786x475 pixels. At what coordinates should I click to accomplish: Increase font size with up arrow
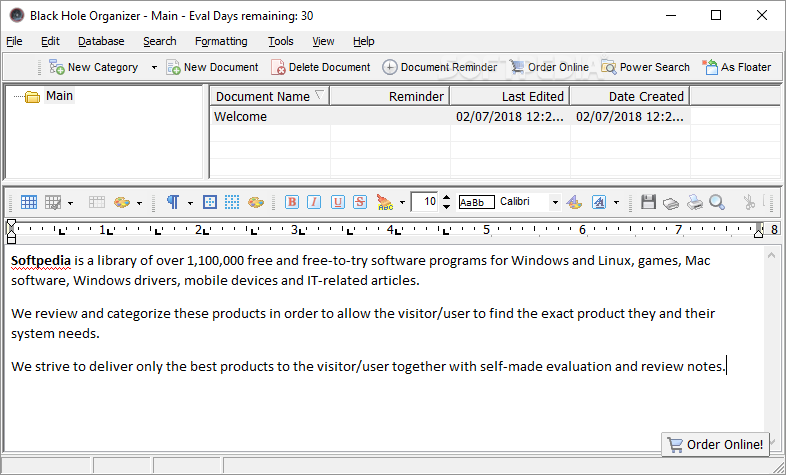(x=447, y=197)
